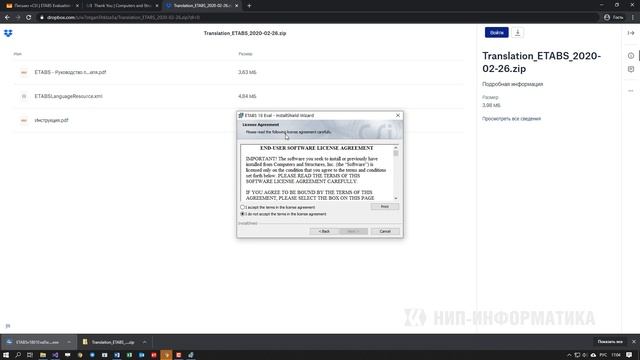Open the comments icon in right sidebar
The image size is (640, 360).
click(631, 69)
